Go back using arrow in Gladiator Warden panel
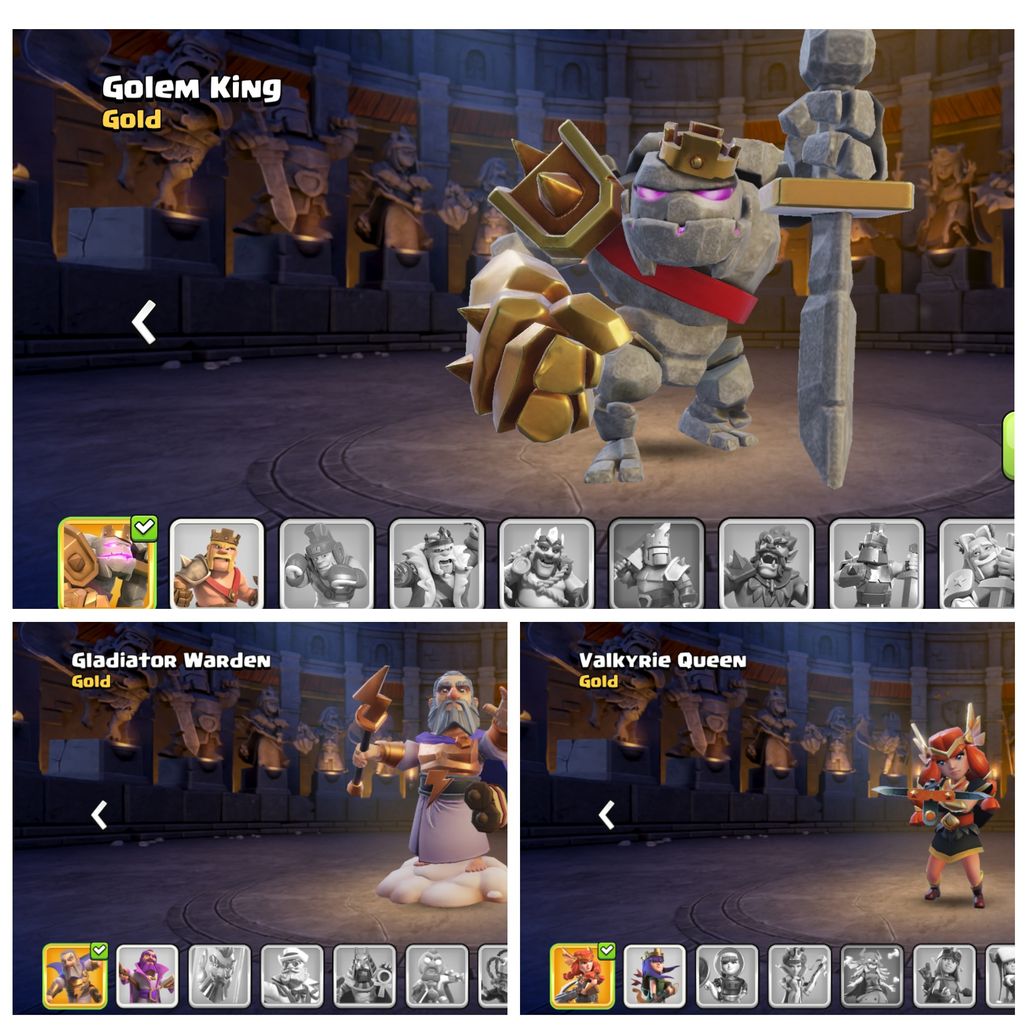The height and width of the screenshot is (1028, 1028). (x=99, y=815)
